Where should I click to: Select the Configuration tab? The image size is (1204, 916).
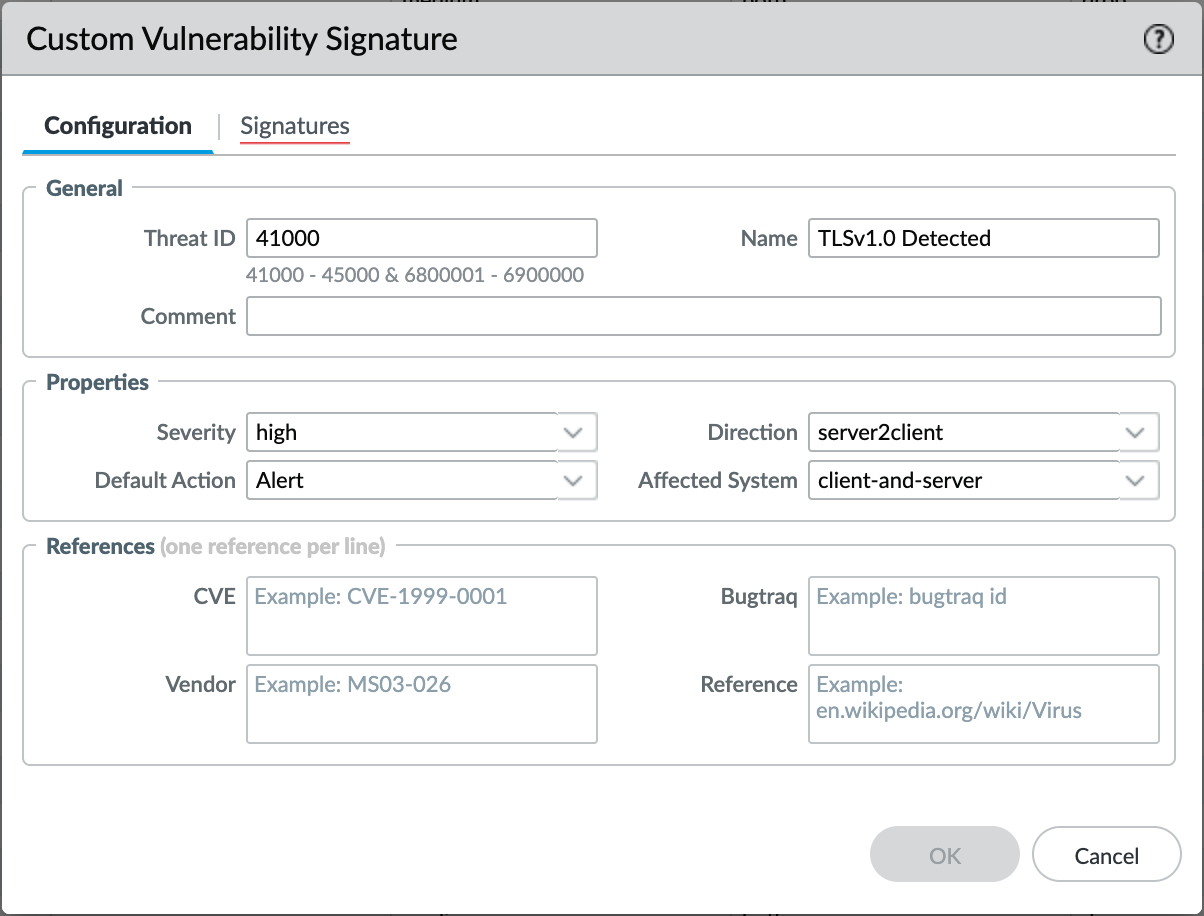[117, 126]
